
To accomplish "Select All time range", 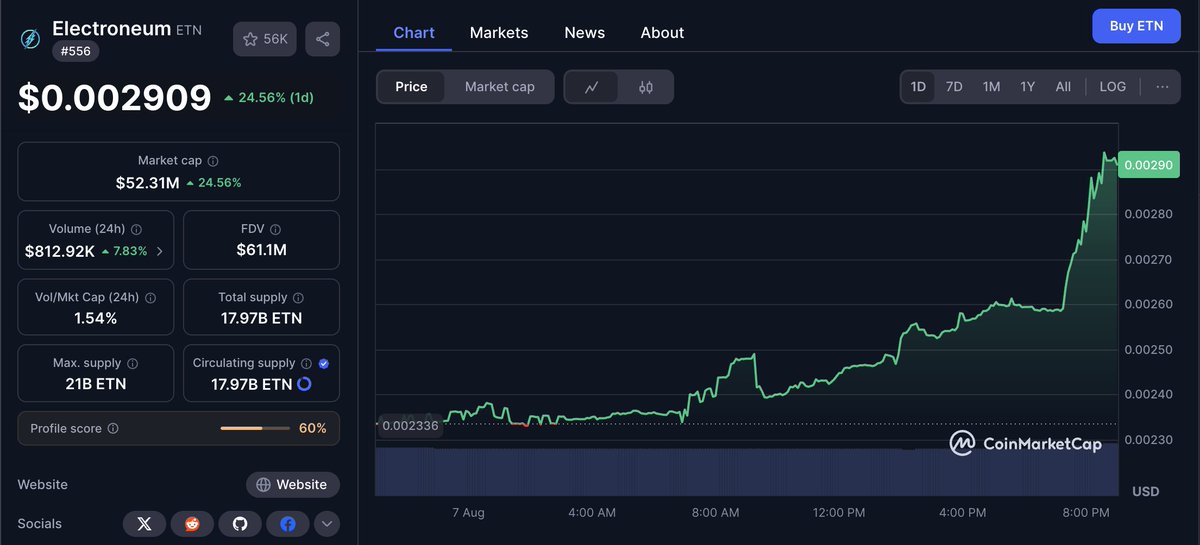I will click(x=1063, y=87).
